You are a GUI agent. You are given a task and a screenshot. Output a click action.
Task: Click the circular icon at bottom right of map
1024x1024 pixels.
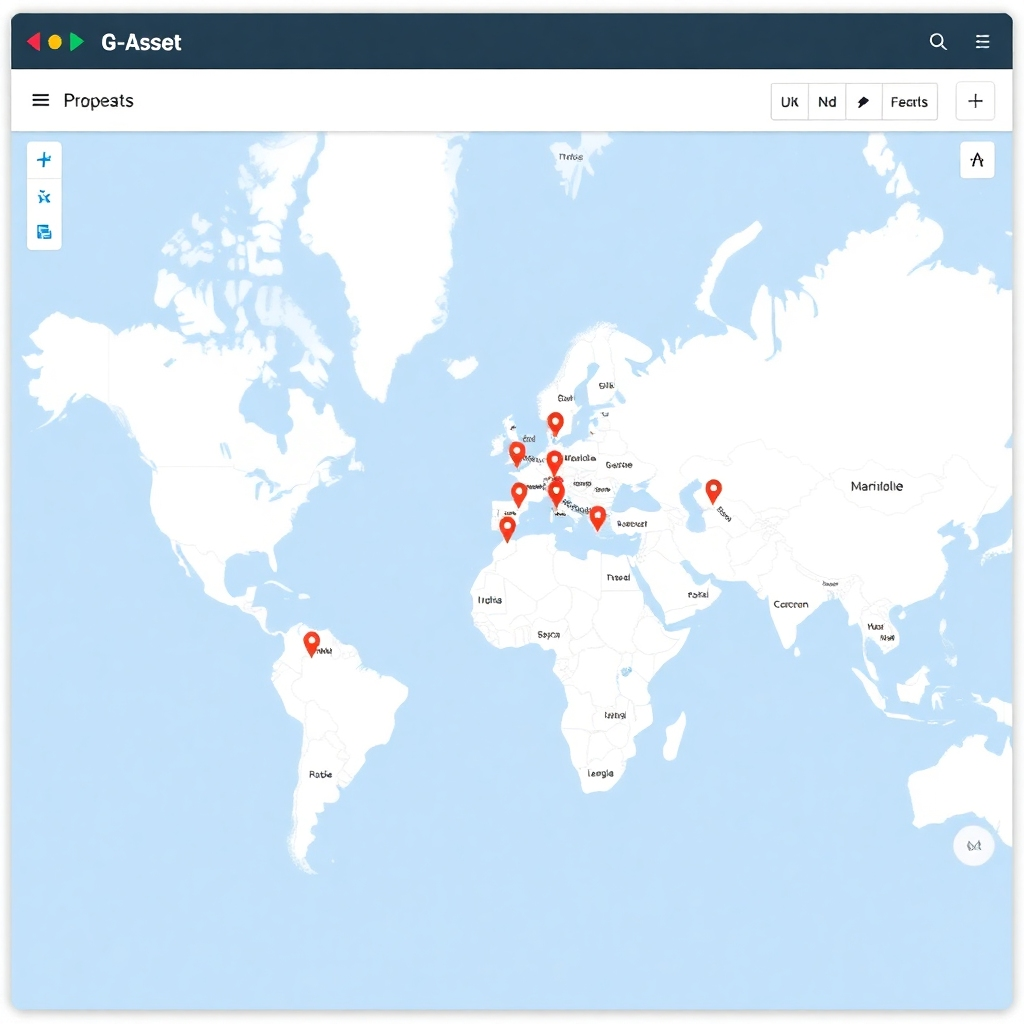[x=973, y=846]
